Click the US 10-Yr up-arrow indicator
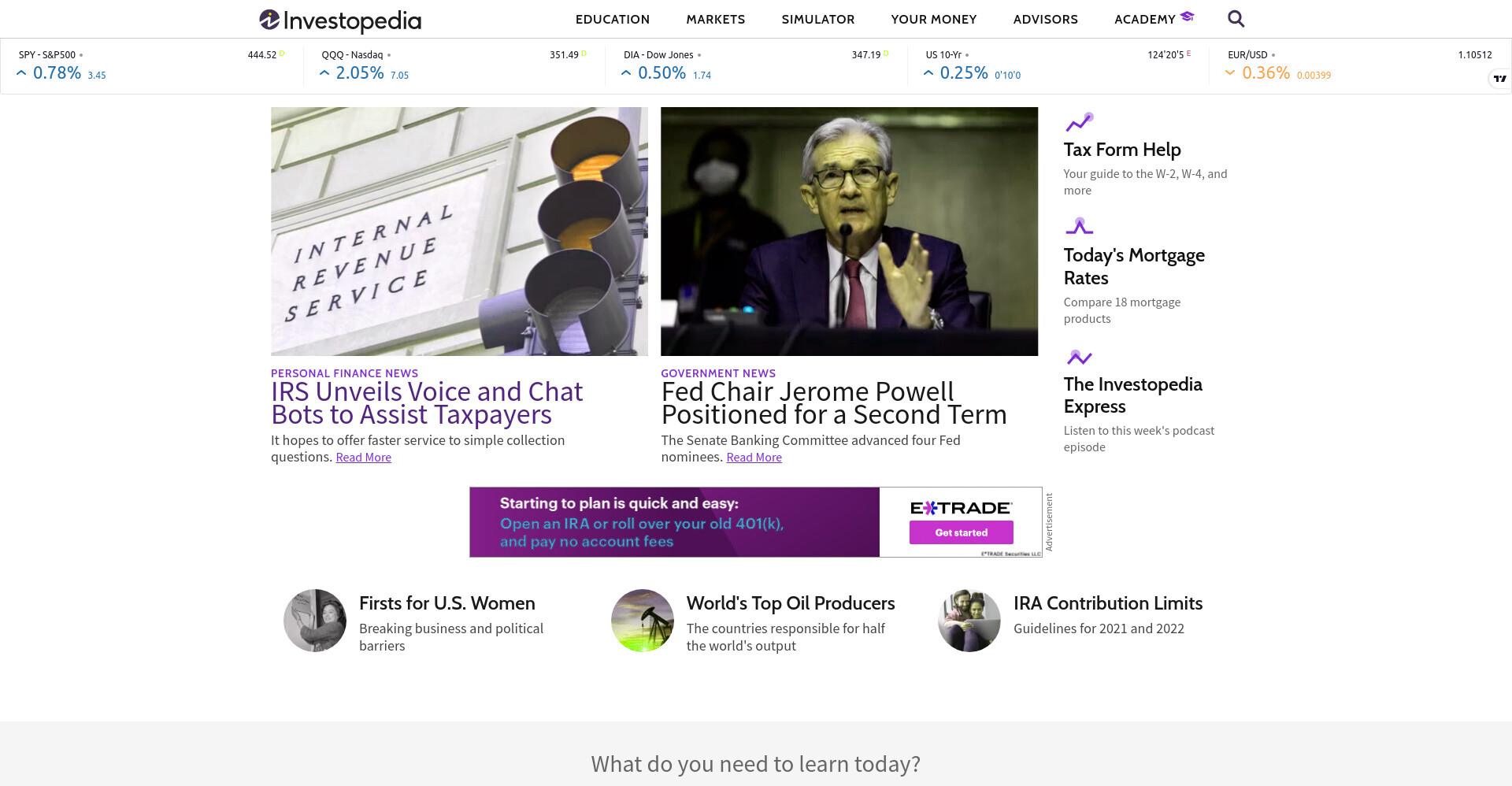 (928, 73)
